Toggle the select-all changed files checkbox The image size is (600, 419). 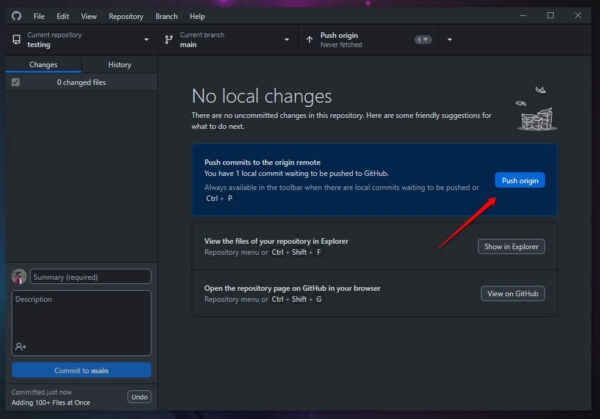tap(16, 82)
